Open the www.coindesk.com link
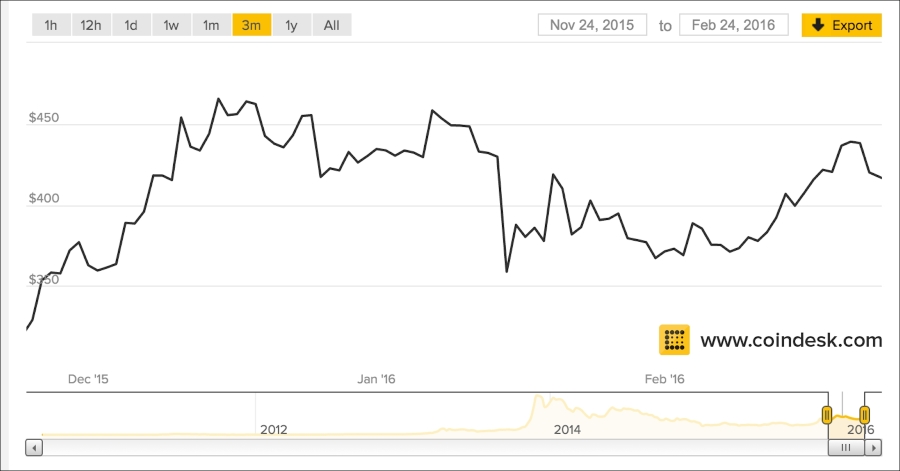This screenshot has width=900, height=471. click(x=791, y=340)
